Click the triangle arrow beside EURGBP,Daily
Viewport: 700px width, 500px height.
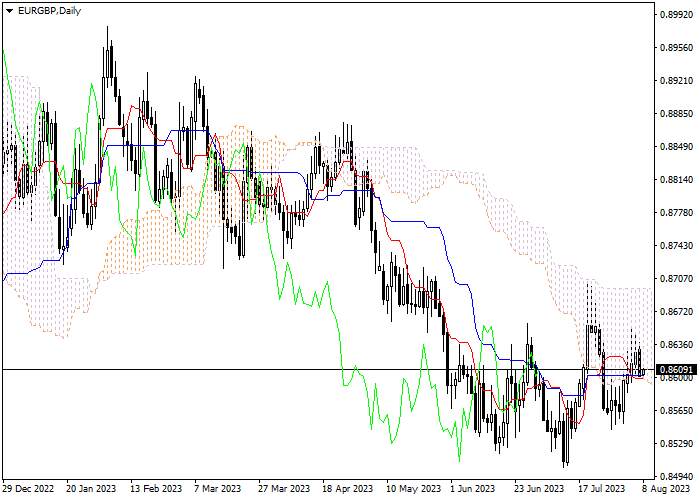[9, 11]
